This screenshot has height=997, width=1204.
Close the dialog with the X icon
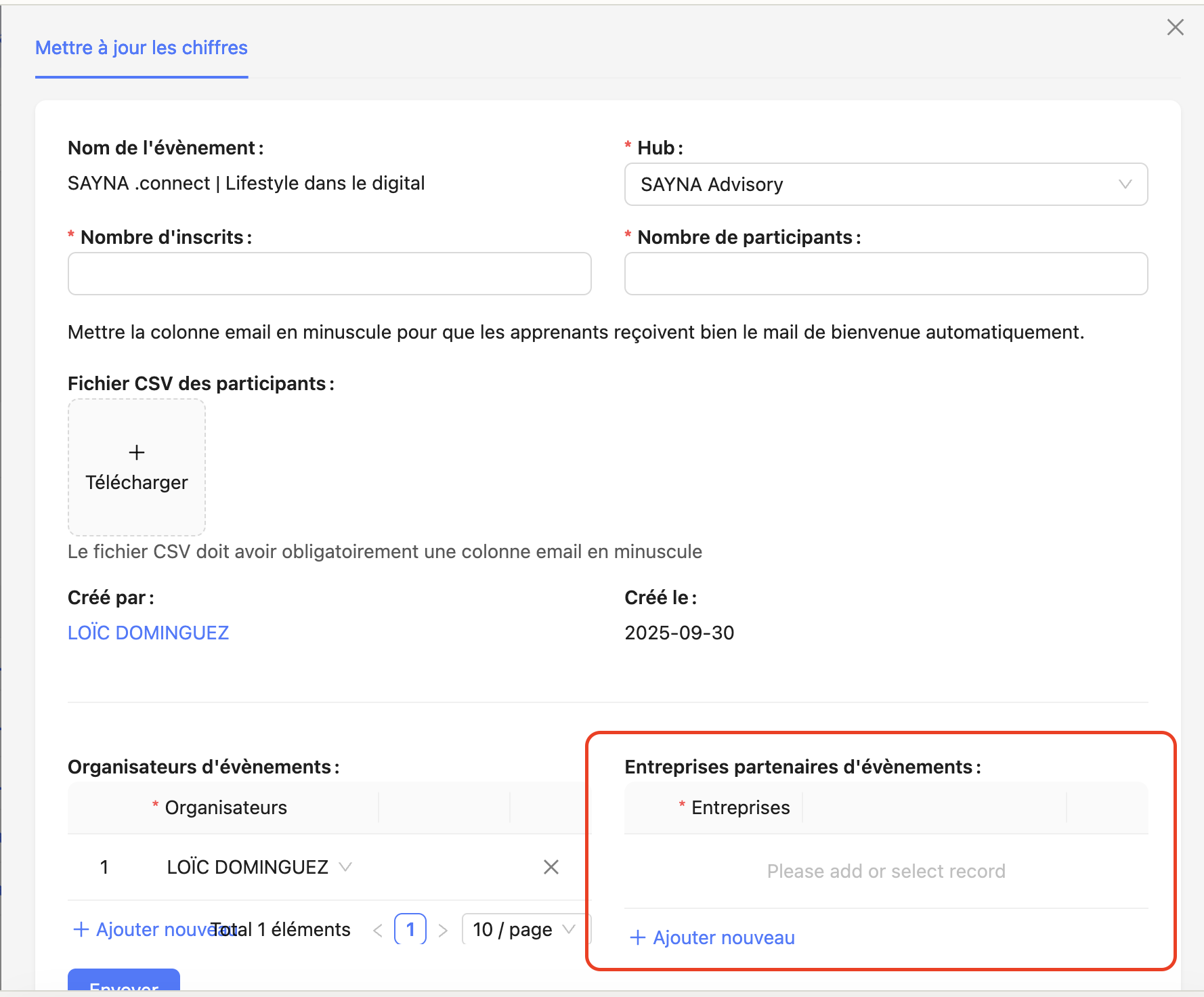point(1175,27)
